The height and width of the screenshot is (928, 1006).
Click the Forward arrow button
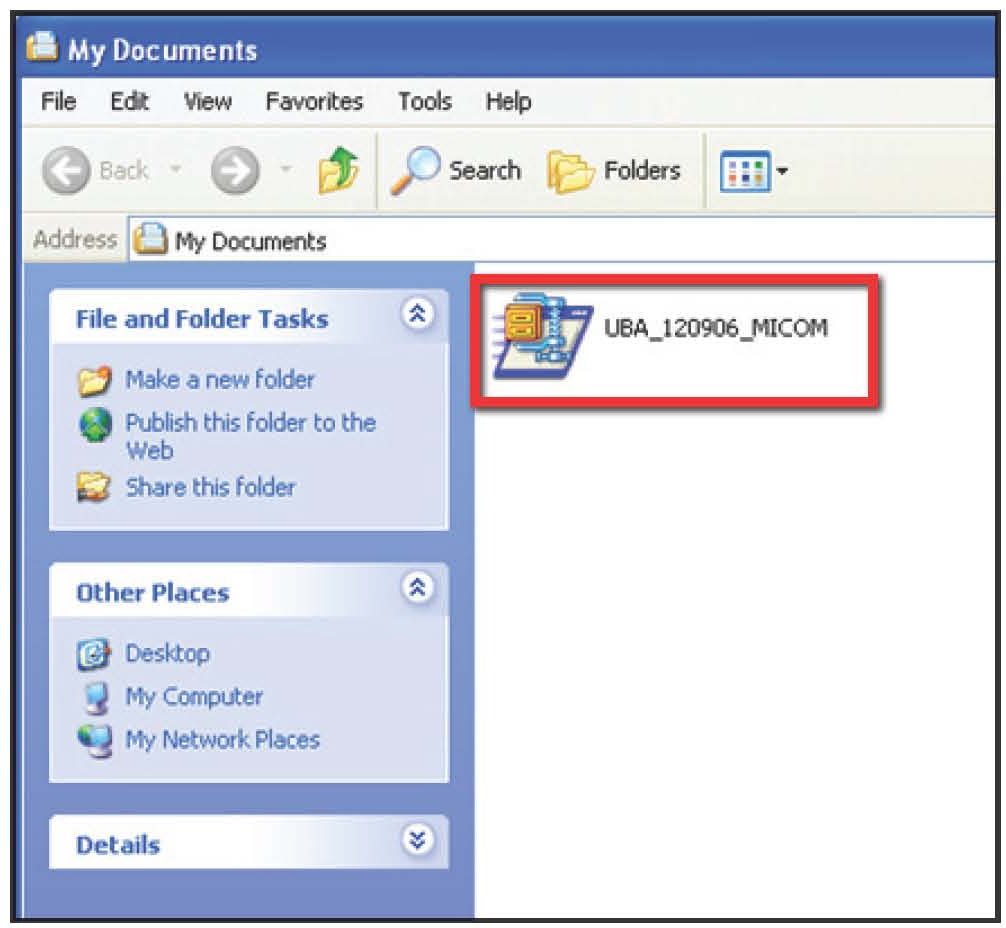tap(235, 170)
